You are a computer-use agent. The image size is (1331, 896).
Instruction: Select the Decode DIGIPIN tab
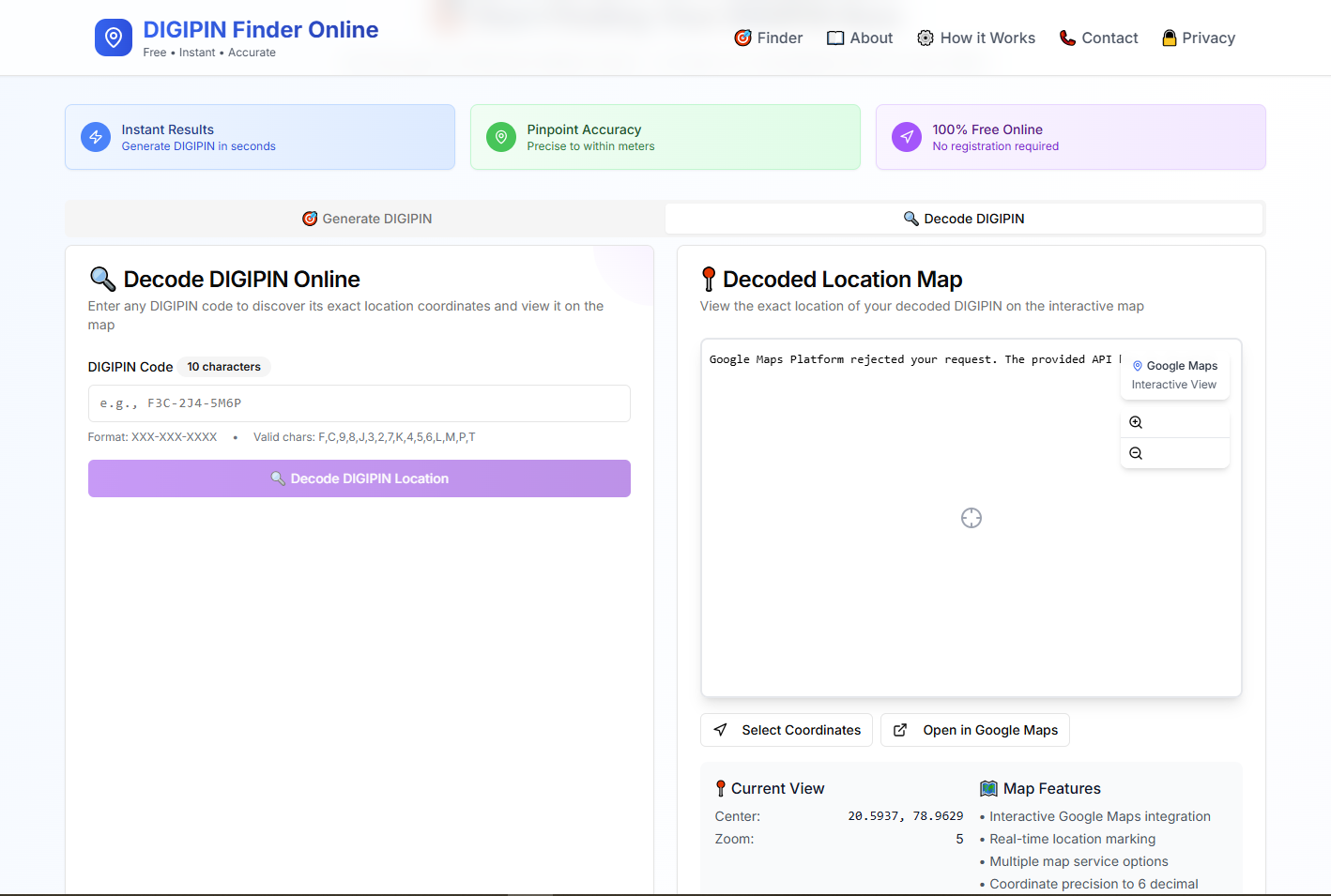click(x=964, y=219)
